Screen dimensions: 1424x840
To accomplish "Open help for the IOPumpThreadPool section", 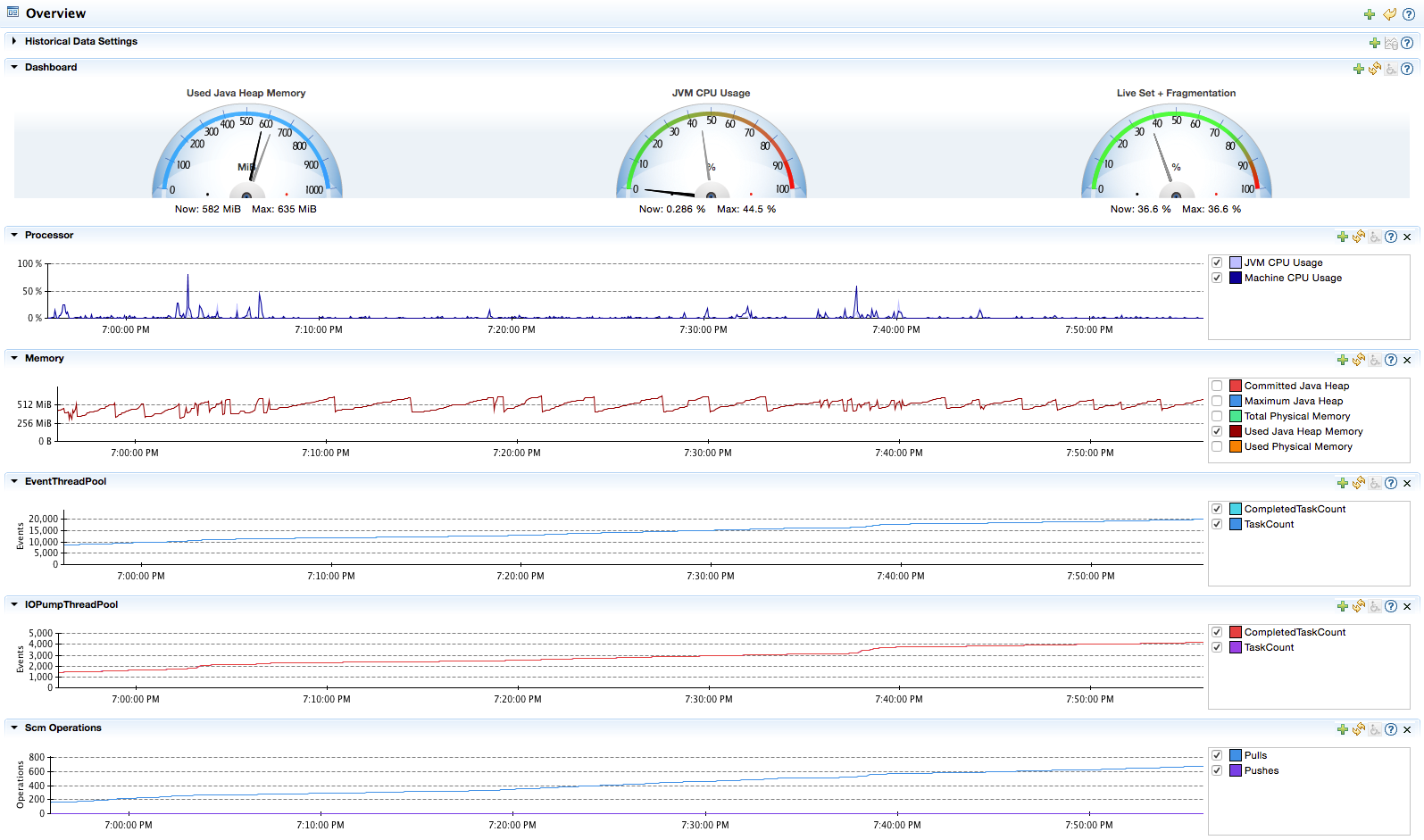I will pyautogui.click(x=1391, y=606).
